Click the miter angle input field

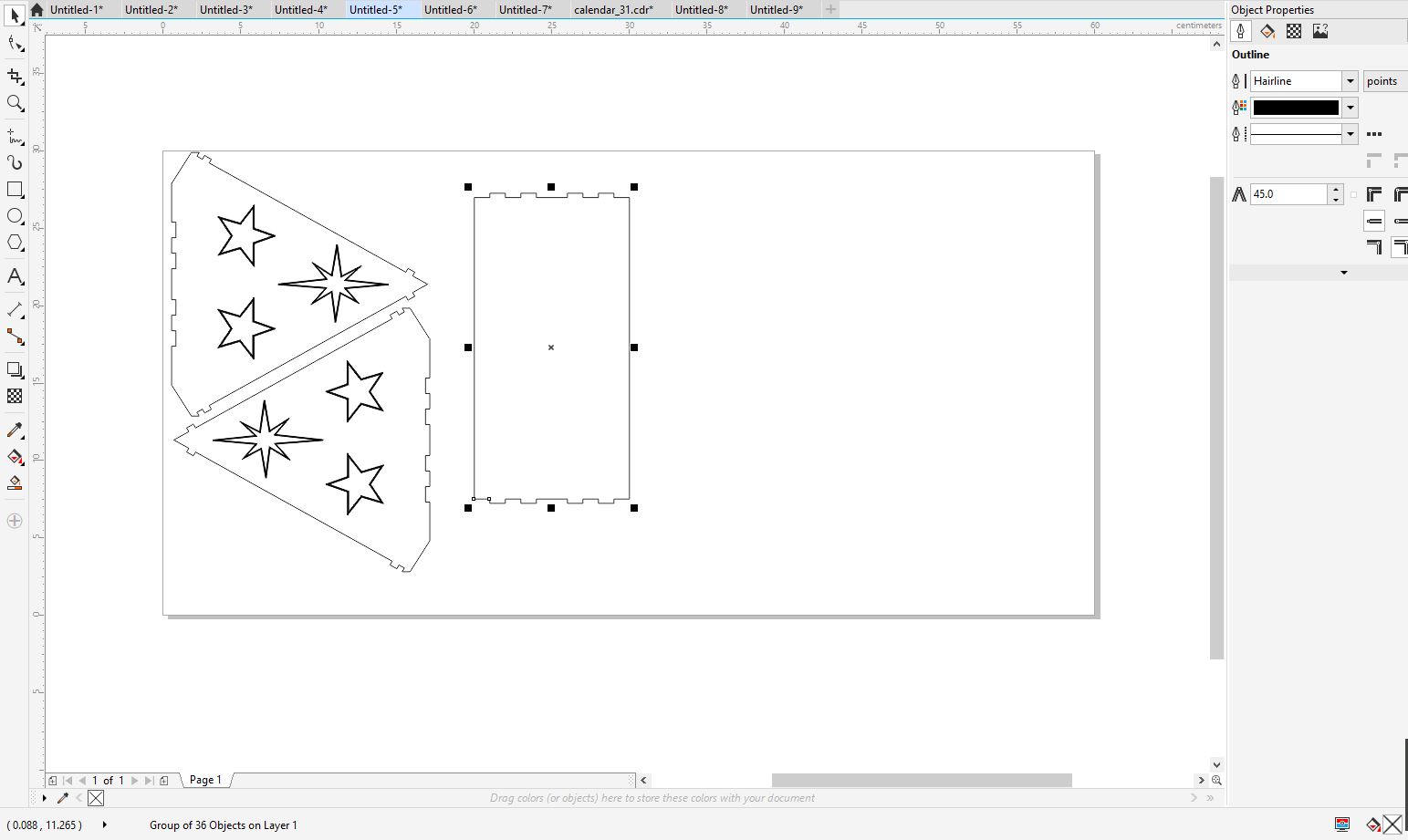pos(1287,193)
